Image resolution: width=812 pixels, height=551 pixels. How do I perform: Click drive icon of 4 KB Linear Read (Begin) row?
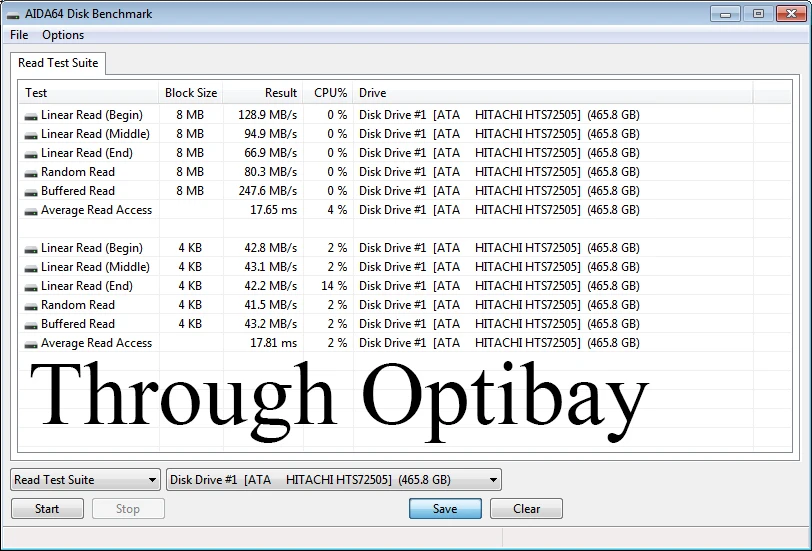point(31,249)
